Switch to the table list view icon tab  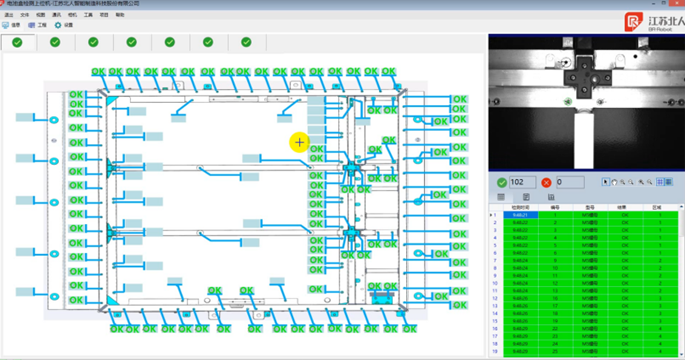501,197
